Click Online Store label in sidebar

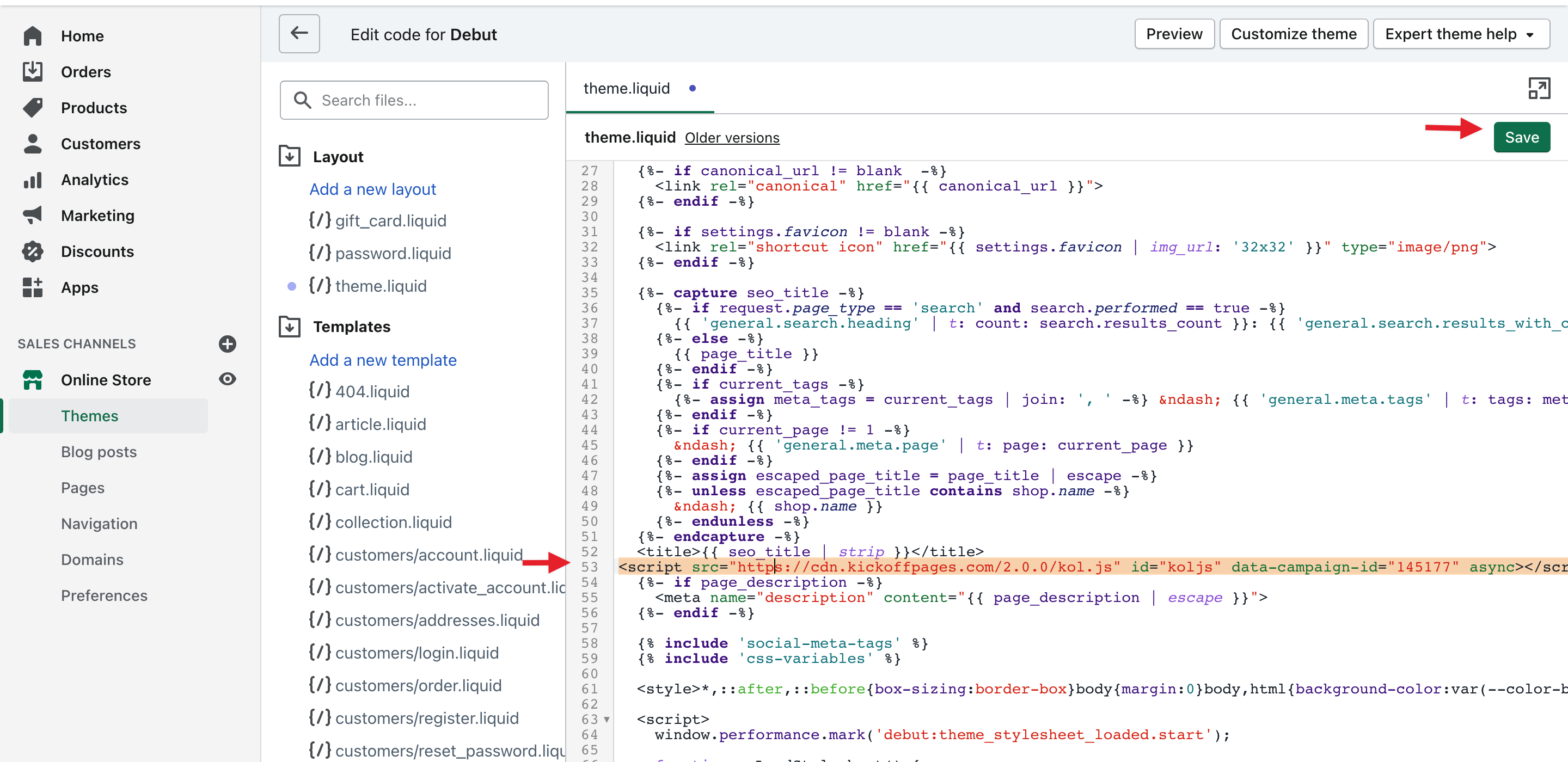coord(106,380)
